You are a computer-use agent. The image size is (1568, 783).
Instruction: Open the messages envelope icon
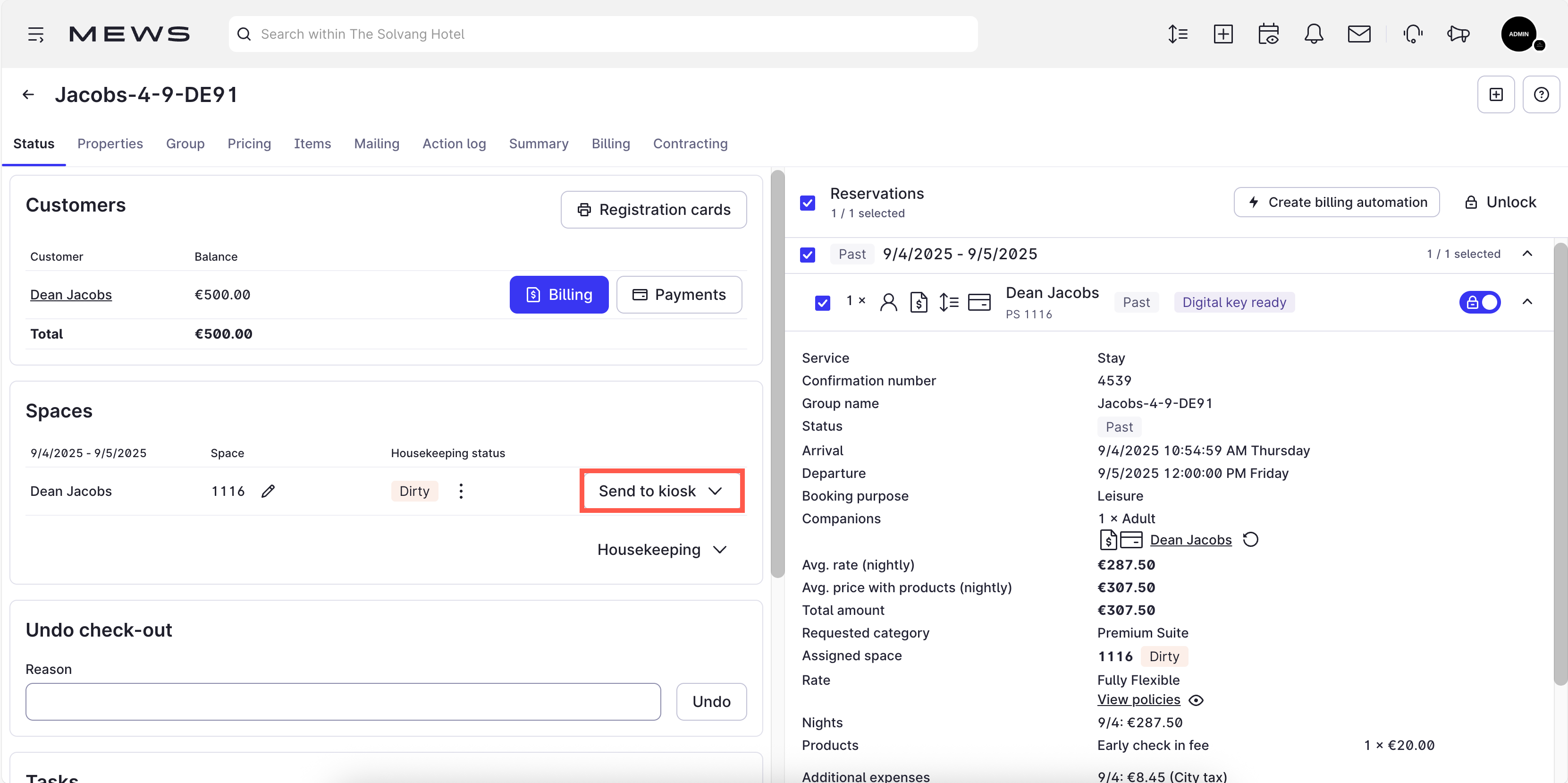(x=1358, y=34)
